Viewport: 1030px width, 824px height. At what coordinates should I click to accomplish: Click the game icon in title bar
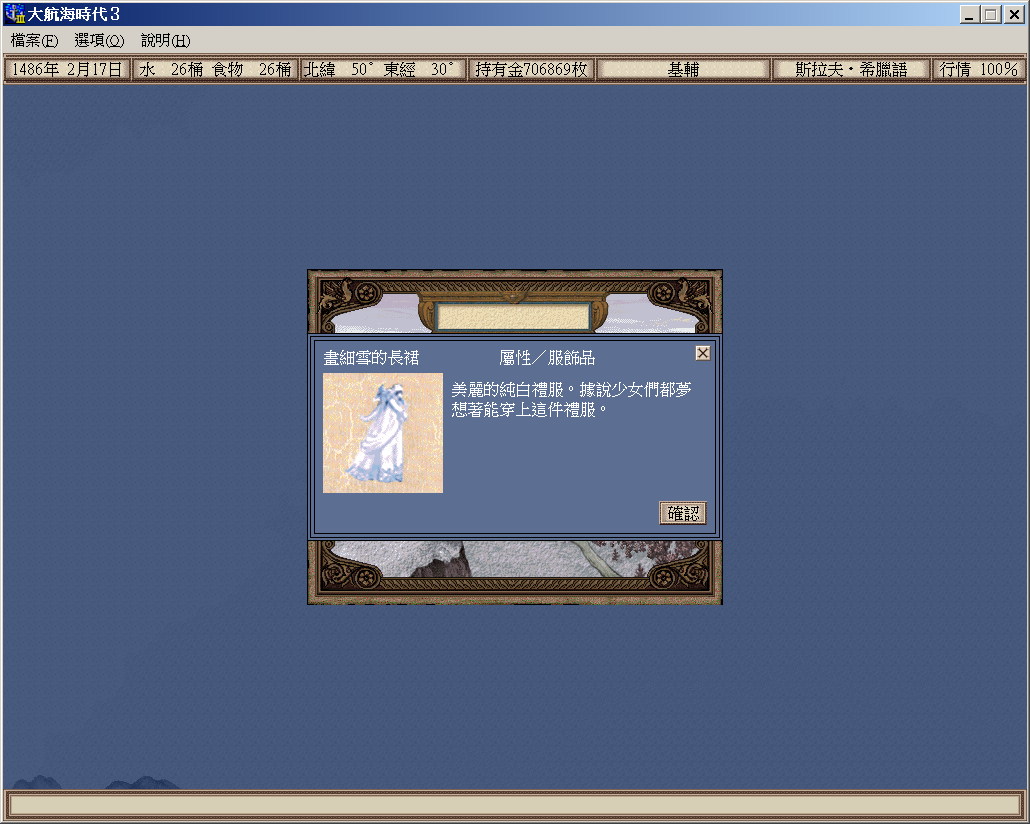[14, 14]
